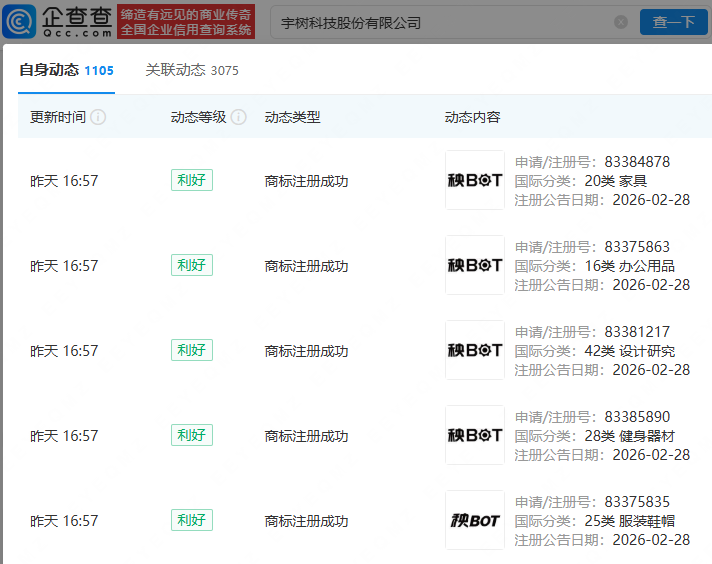712x564 pixels.
Task: Click the 利好 tag in the first row
Action: click(191, 181)
